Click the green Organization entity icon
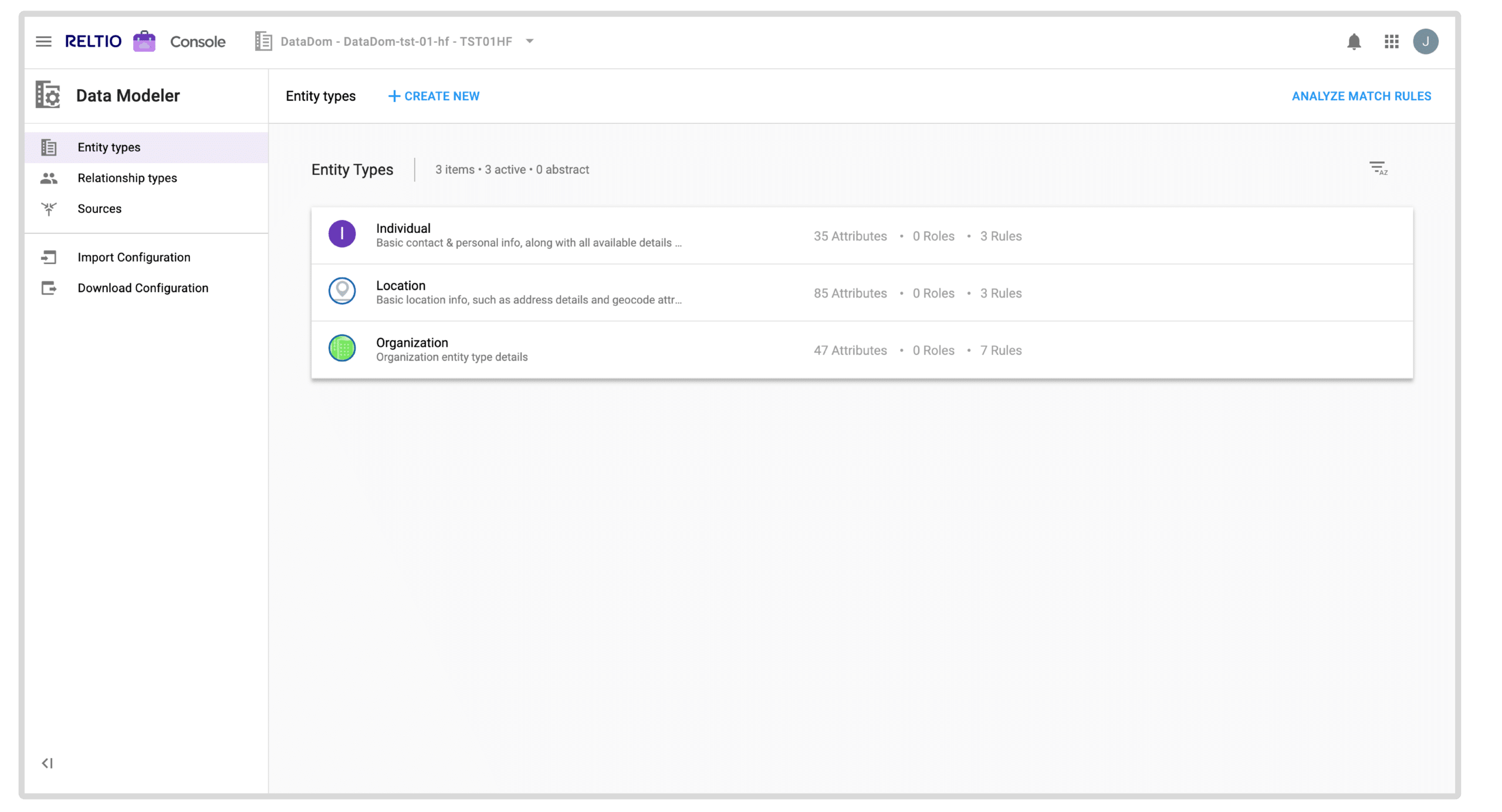Image resolution: width=1502 pixels, height=812 pixels. coord(341,349)
